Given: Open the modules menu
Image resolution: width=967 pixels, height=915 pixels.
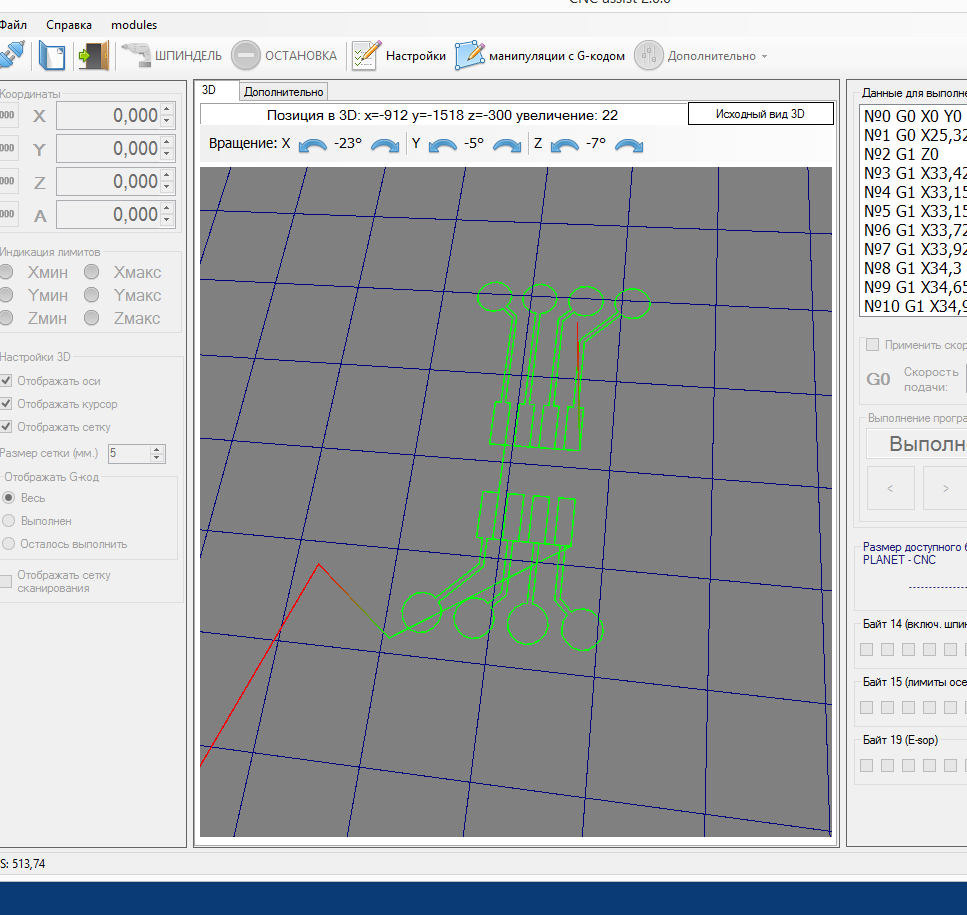Looking at the screenshot, I should click(134, 25).
